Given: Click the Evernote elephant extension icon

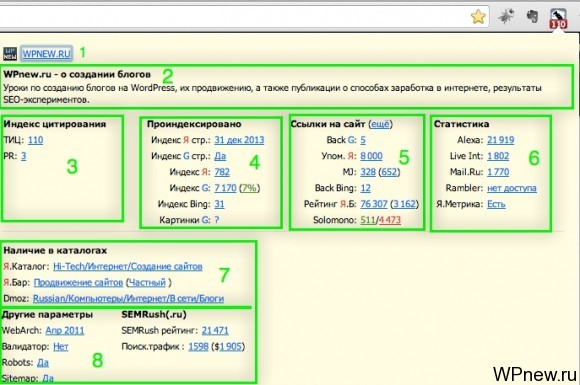Looking at the screenshot, I should 533,16.
